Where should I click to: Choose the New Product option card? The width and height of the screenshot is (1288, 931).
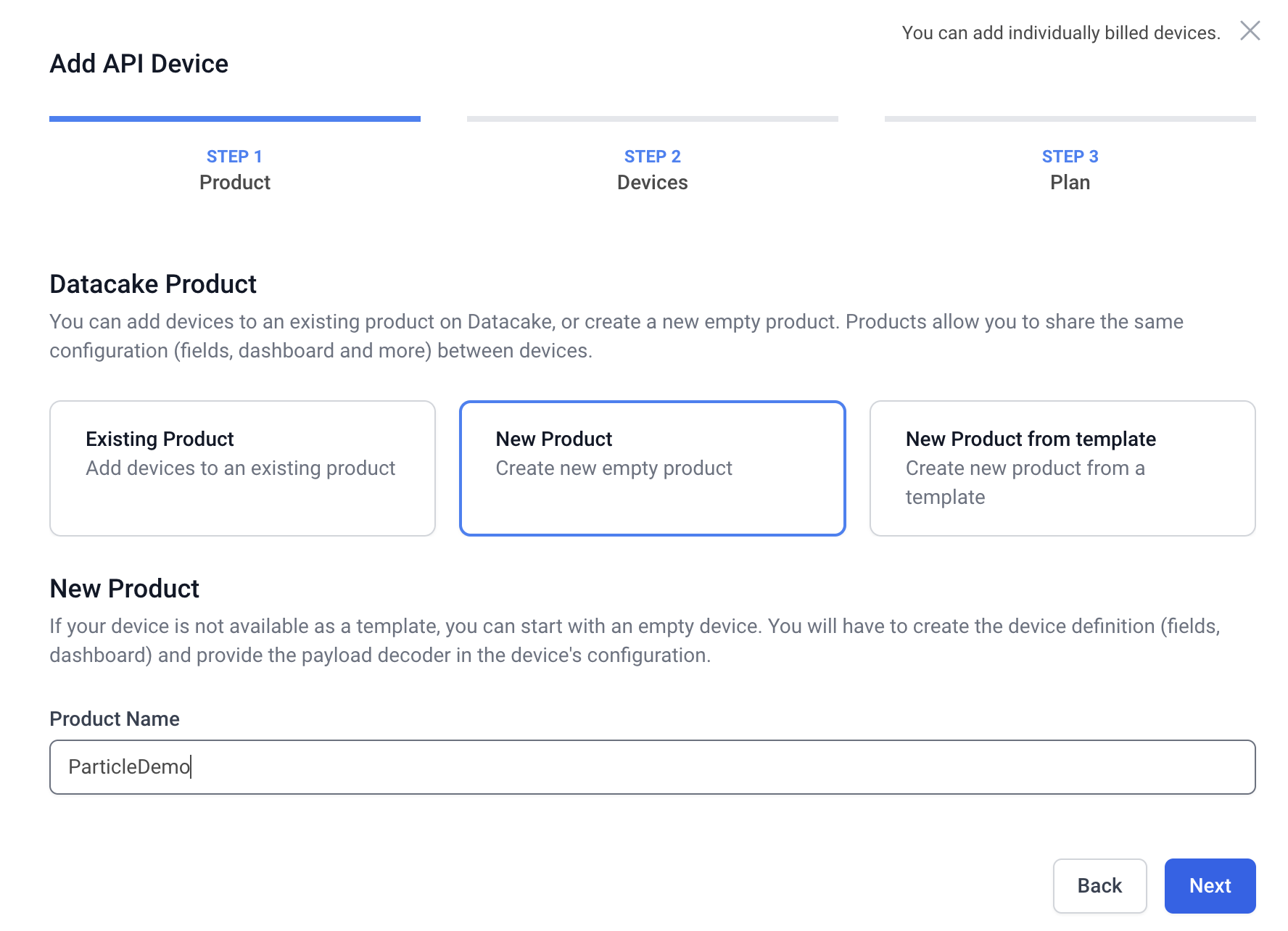(x=652, y=468)
